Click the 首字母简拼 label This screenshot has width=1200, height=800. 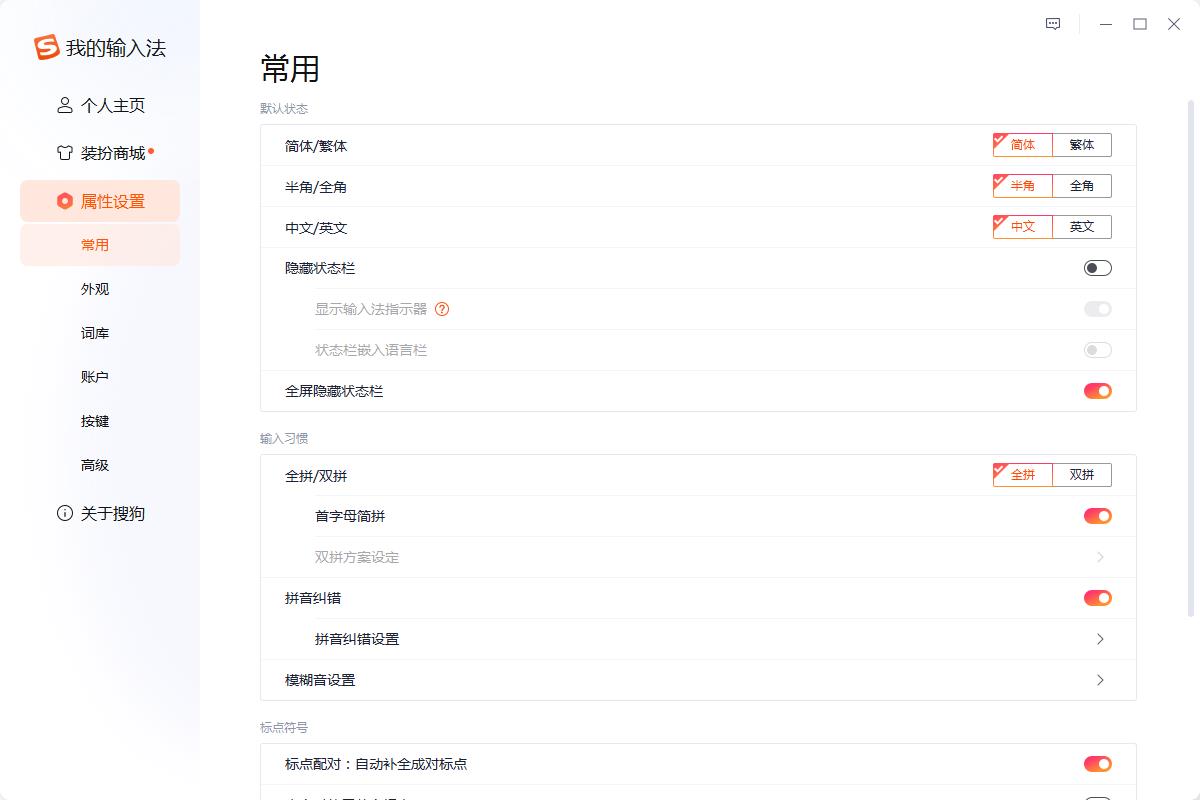tap(350, 516)
